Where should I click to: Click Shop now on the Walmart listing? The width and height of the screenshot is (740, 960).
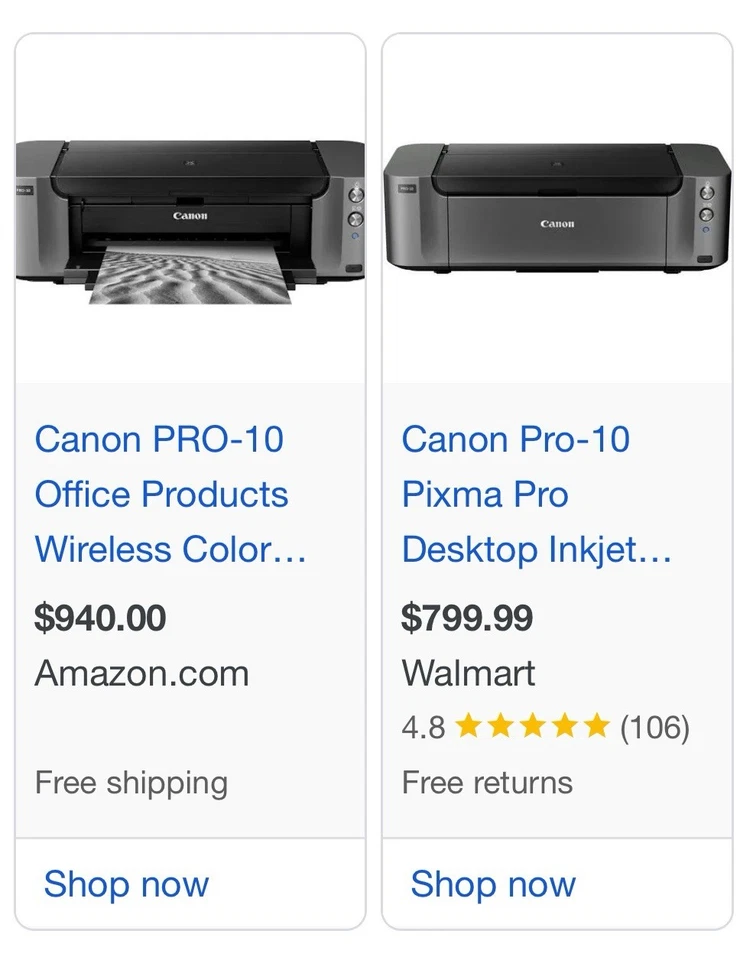pyautogui.click(x=492, y=884)
